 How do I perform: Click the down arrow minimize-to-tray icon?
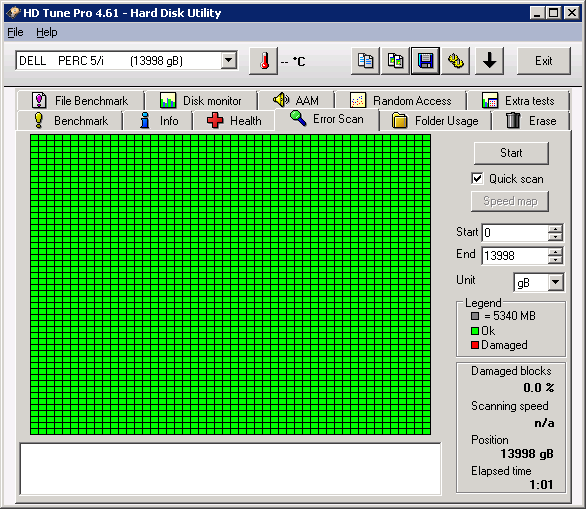pos(489,61)
